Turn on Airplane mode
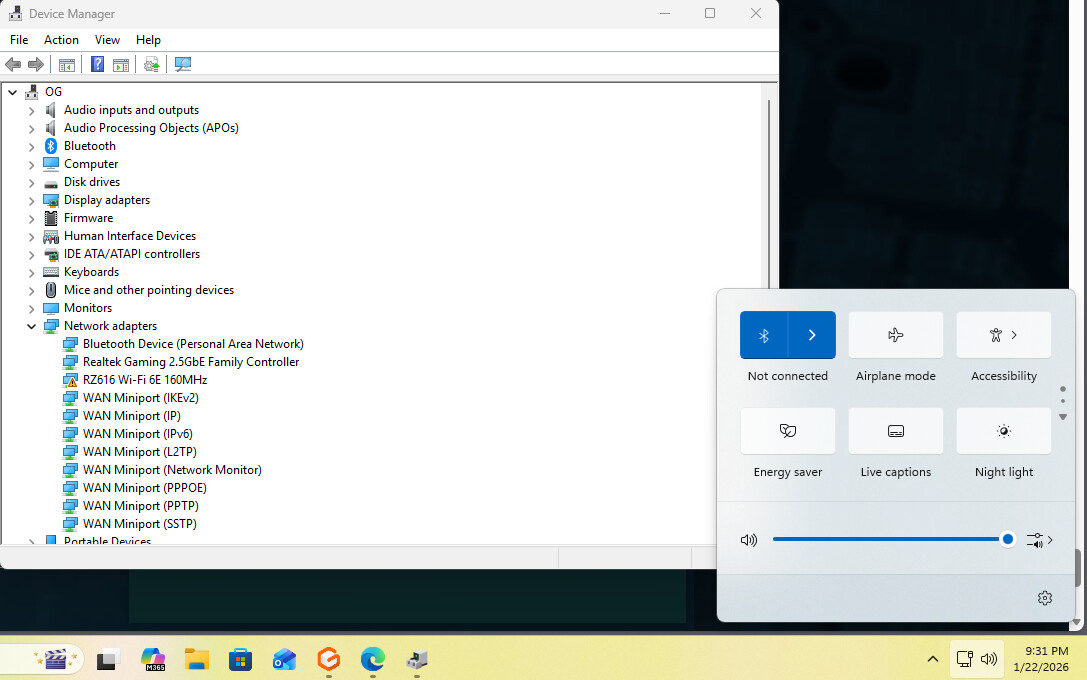This screenshot has height=680, width=1087. click(x=895, y=335)
